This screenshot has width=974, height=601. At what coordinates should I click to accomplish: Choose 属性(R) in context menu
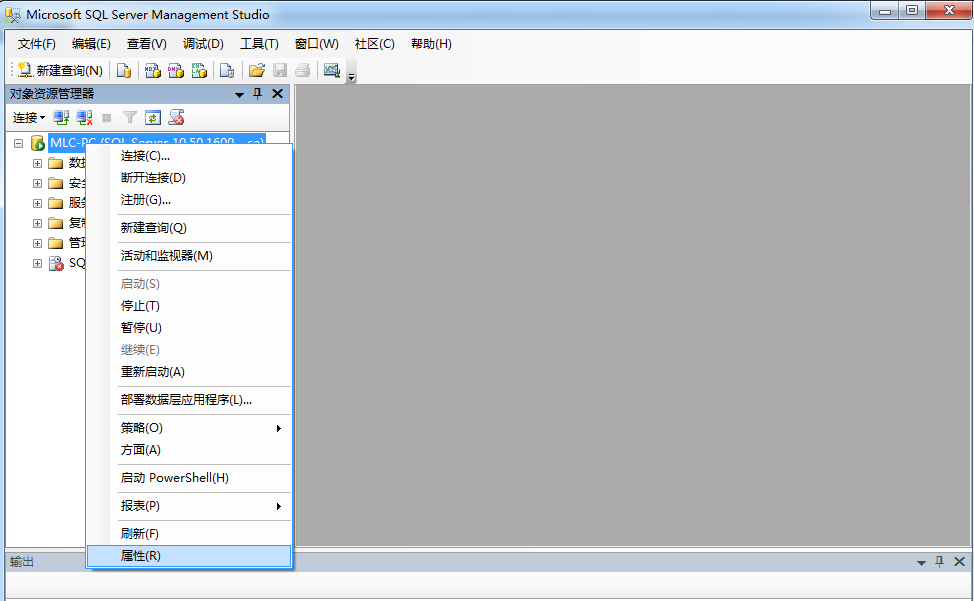[x=189, y=556]
